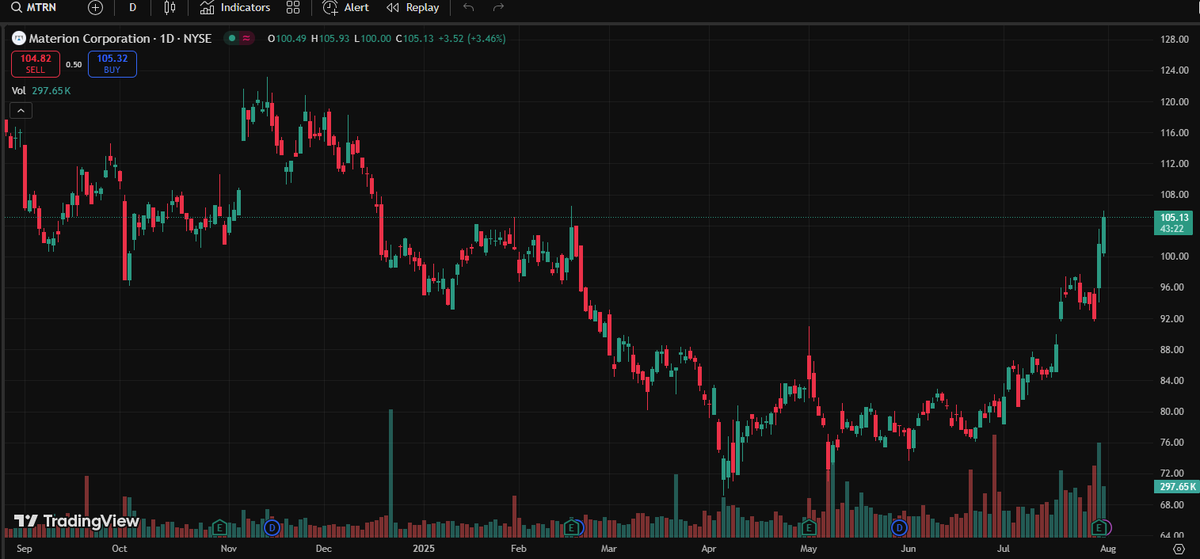Open indicator templates grid icon

tap(293, 8)
